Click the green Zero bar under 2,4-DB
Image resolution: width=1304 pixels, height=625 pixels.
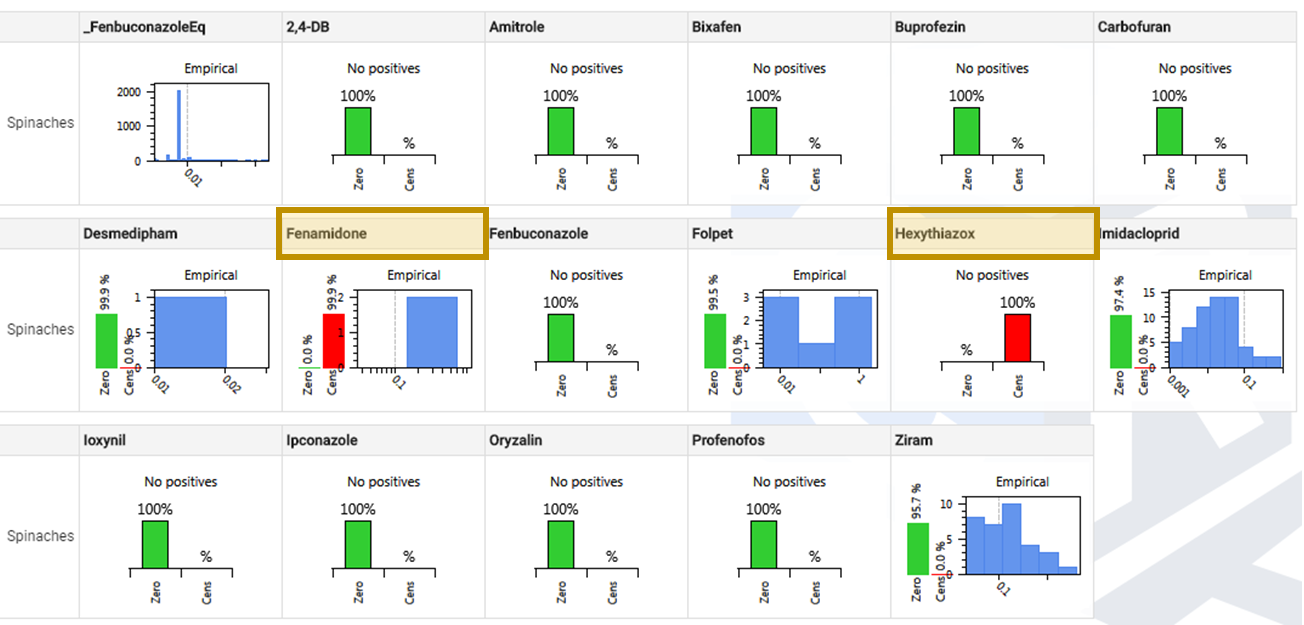(358, 132)
